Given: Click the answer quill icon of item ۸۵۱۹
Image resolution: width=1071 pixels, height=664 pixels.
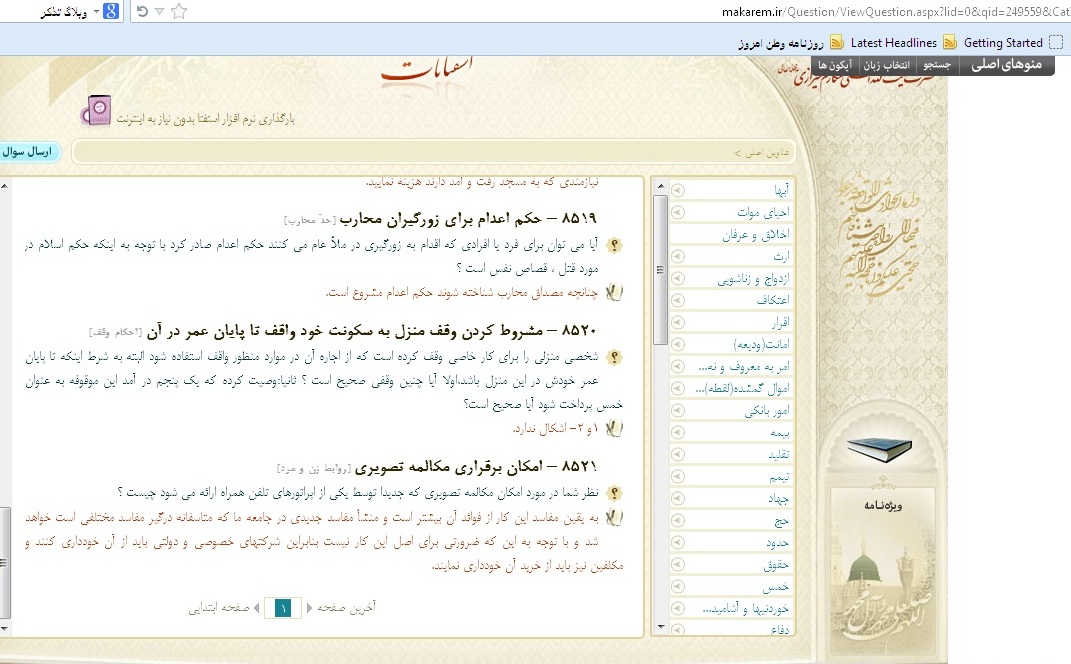Looking at the screenshot, I should (614, 292).
